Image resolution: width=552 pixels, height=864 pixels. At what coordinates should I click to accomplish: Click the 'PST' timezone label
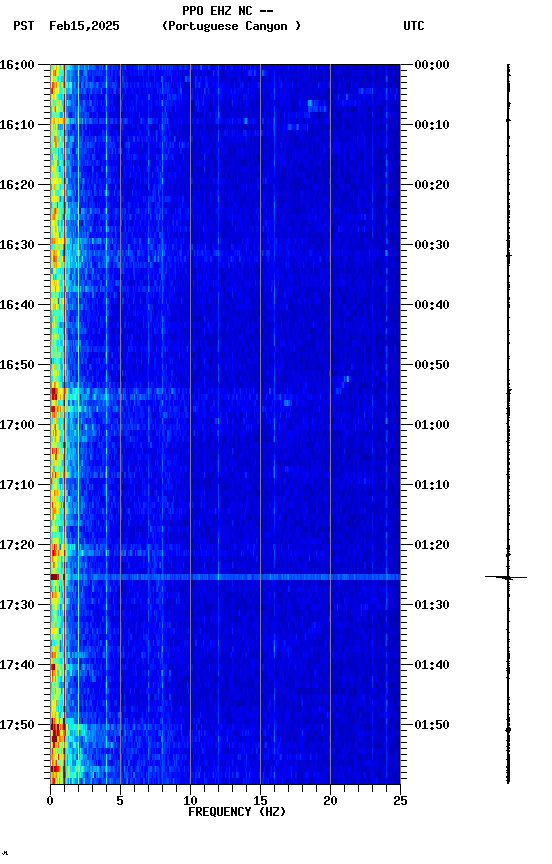24,26
